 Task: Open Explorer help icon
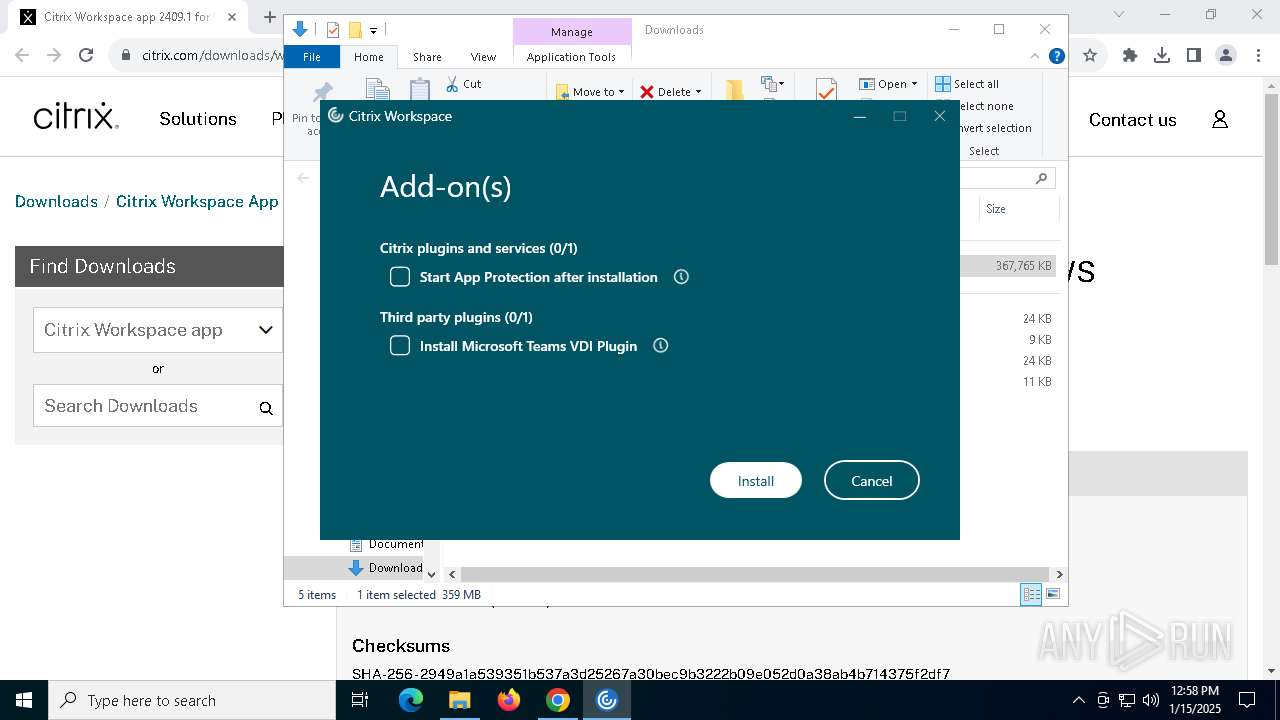pyautogui.click(x=1056, y=56)
